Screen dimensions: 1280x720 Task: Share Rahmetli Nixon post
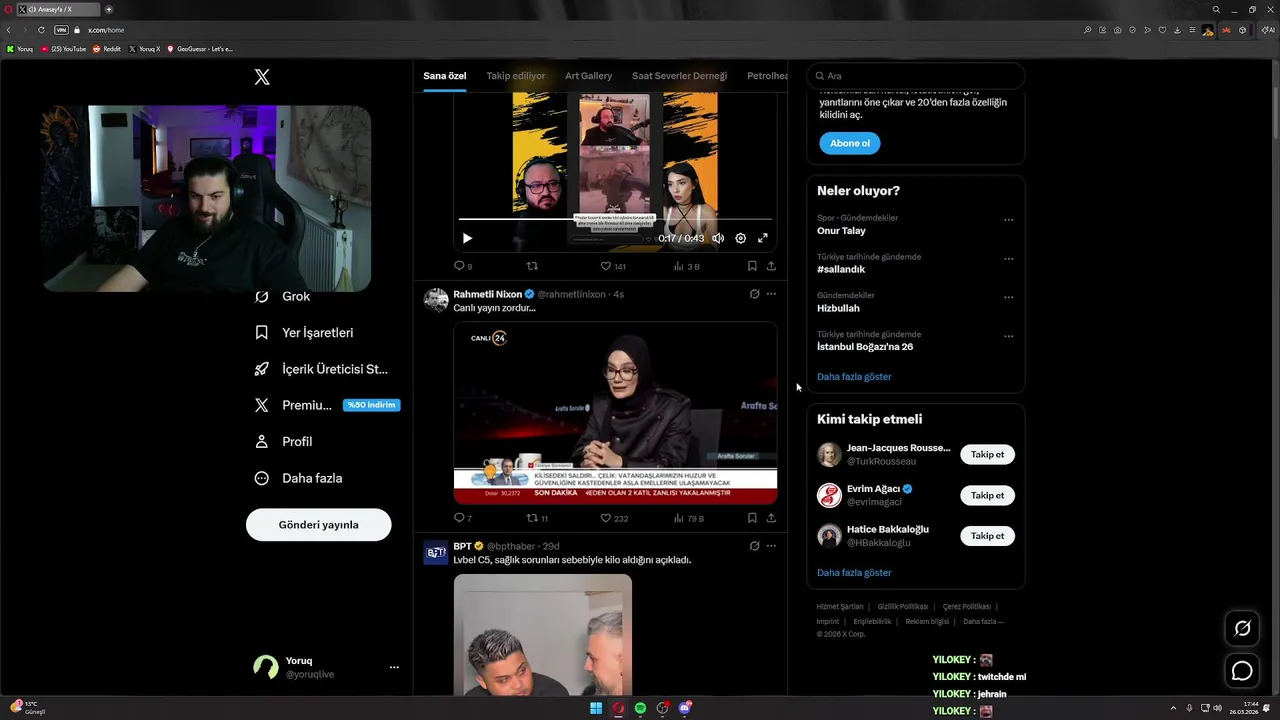771,518
